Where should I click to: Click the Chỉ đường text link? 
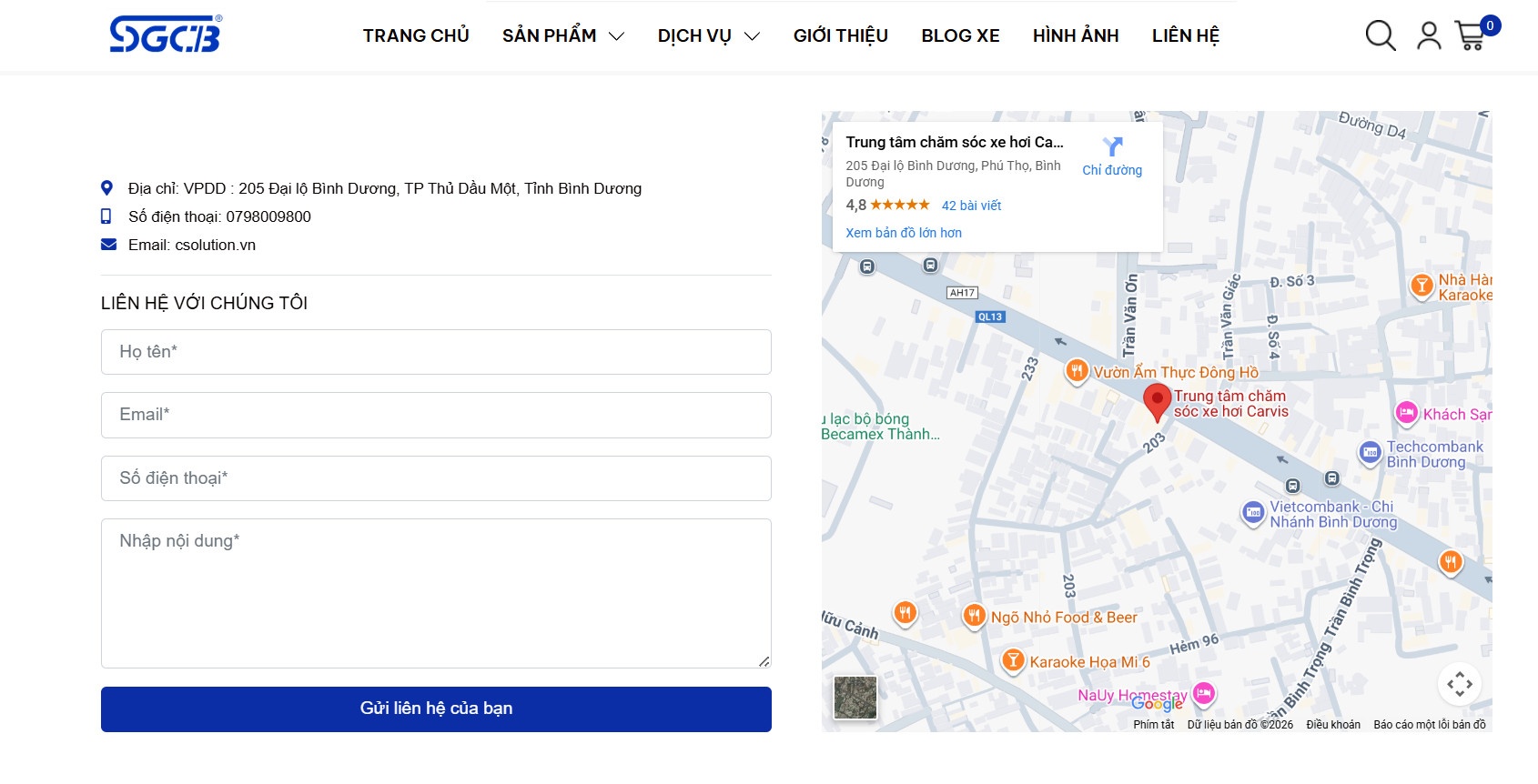pos(1112,170)
